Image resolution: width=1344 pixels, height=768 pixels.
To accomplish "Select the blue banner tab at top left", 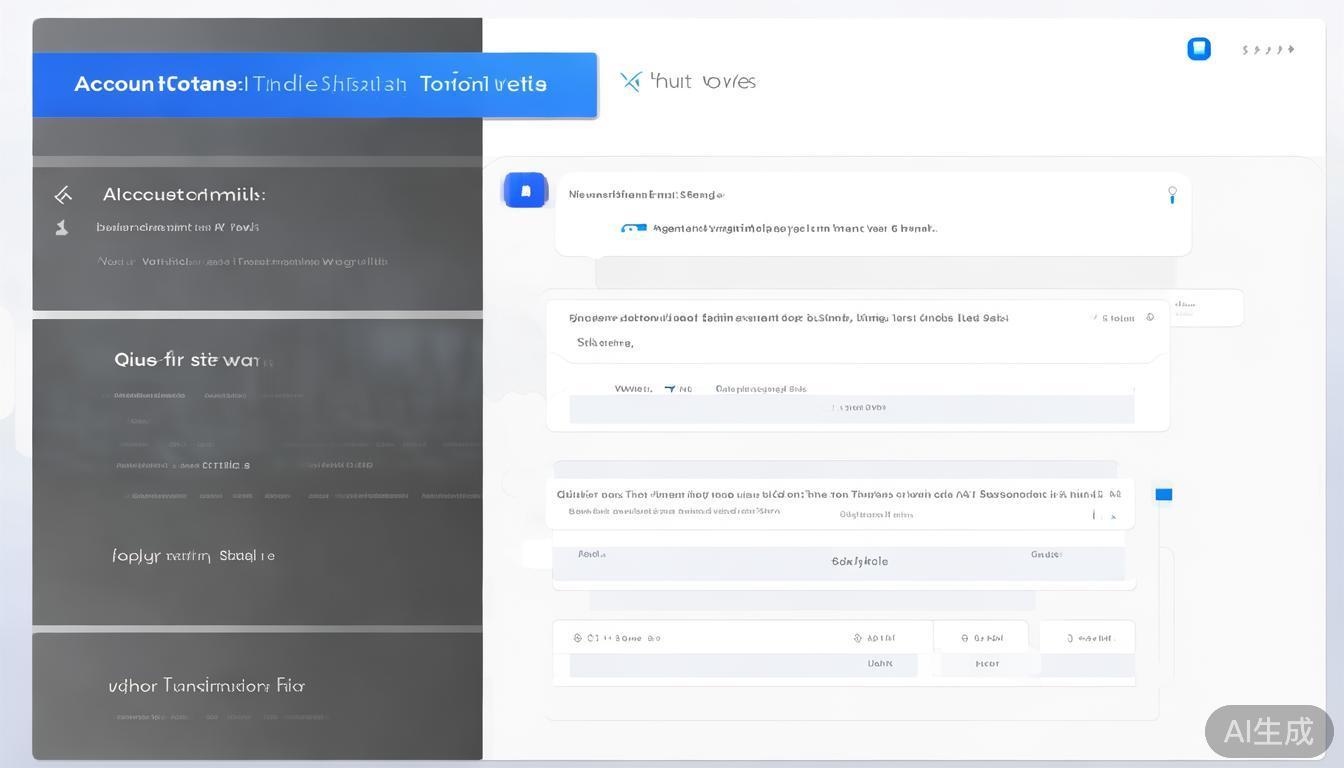I will tap(314, 84).
